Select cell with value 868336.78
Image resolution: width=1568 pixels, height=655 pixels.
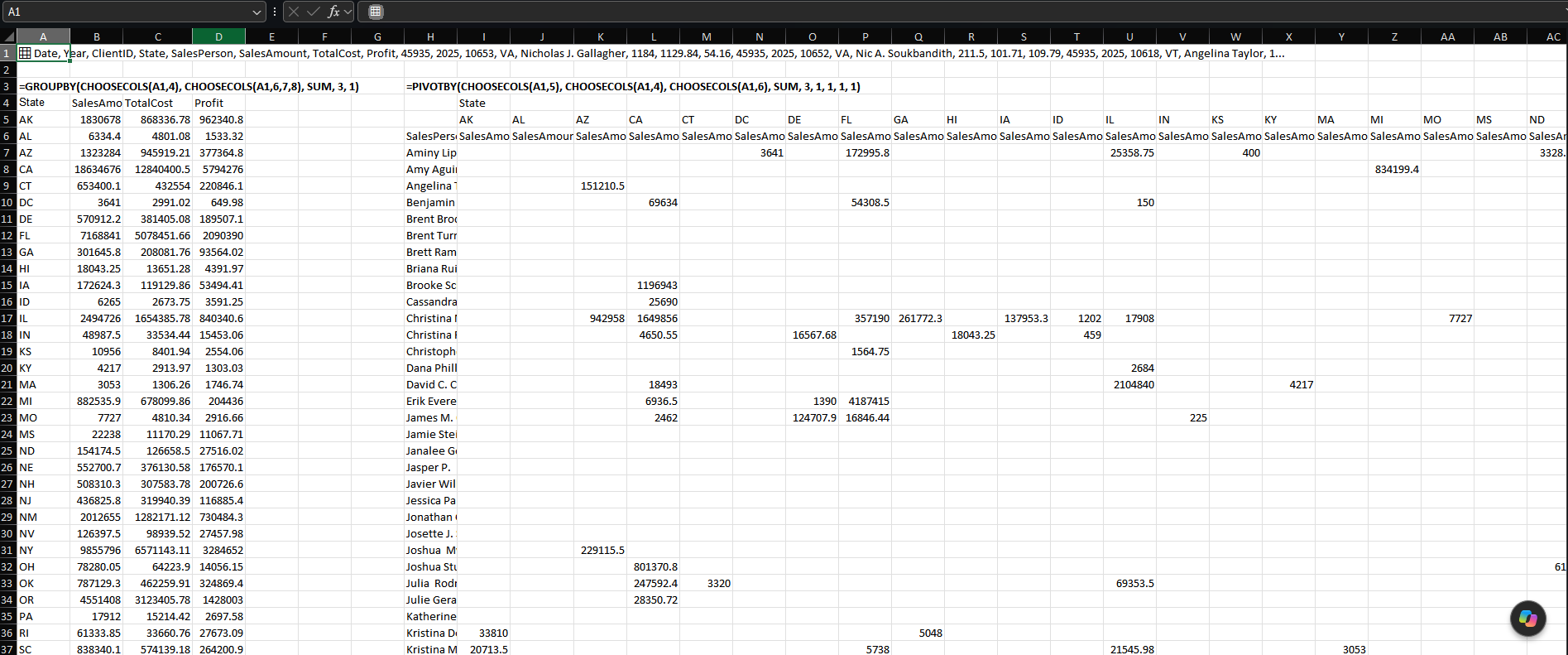click(157, 119)
